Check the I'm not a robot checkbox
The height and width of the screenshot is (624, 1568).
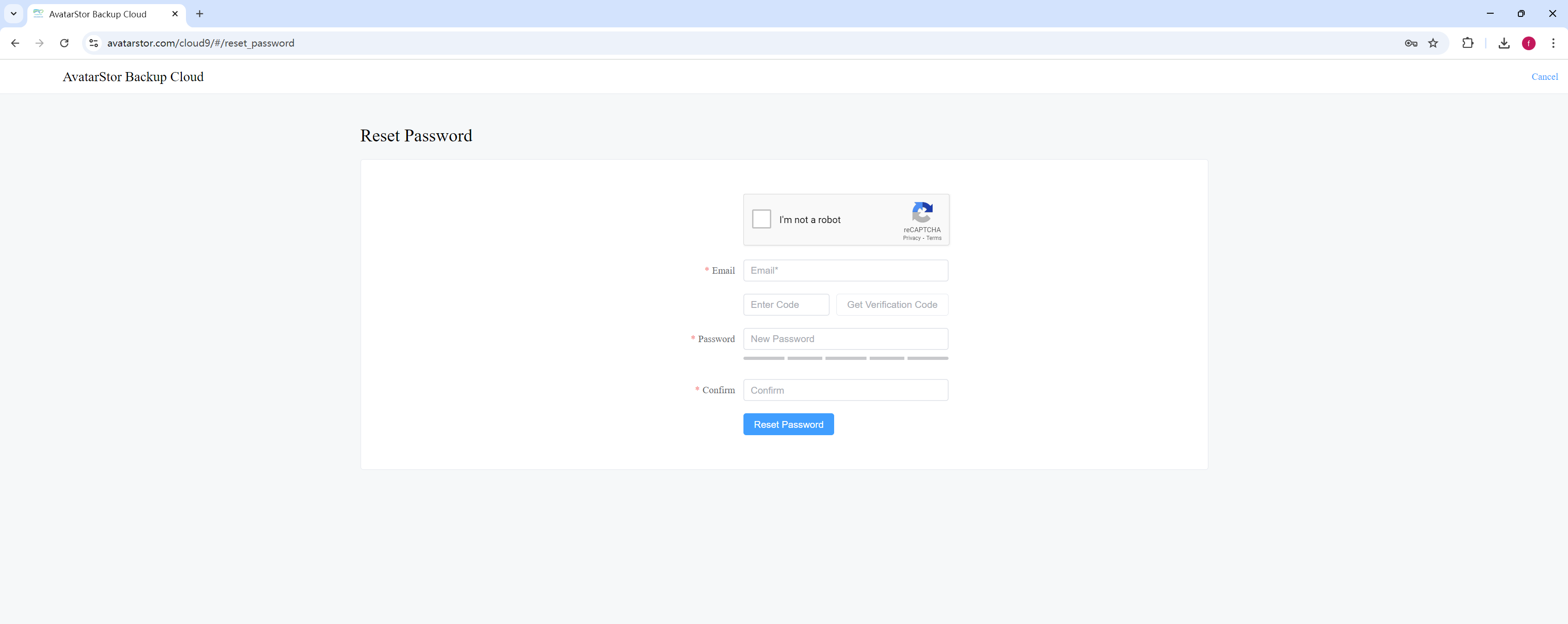(761, 219)
